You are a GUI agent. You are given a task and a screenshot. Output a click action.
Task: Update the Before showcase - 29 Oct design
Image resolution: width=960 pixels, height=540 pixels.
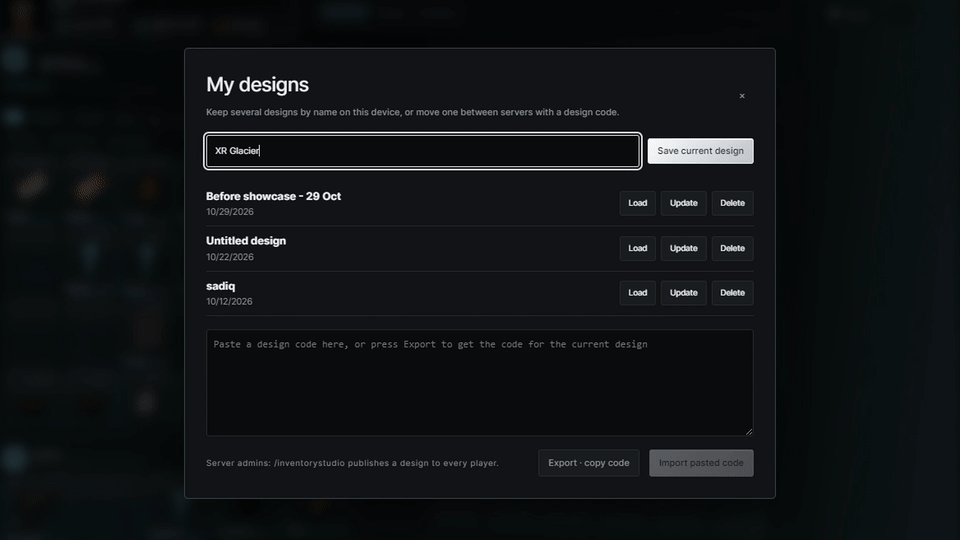tap(683, 203)
